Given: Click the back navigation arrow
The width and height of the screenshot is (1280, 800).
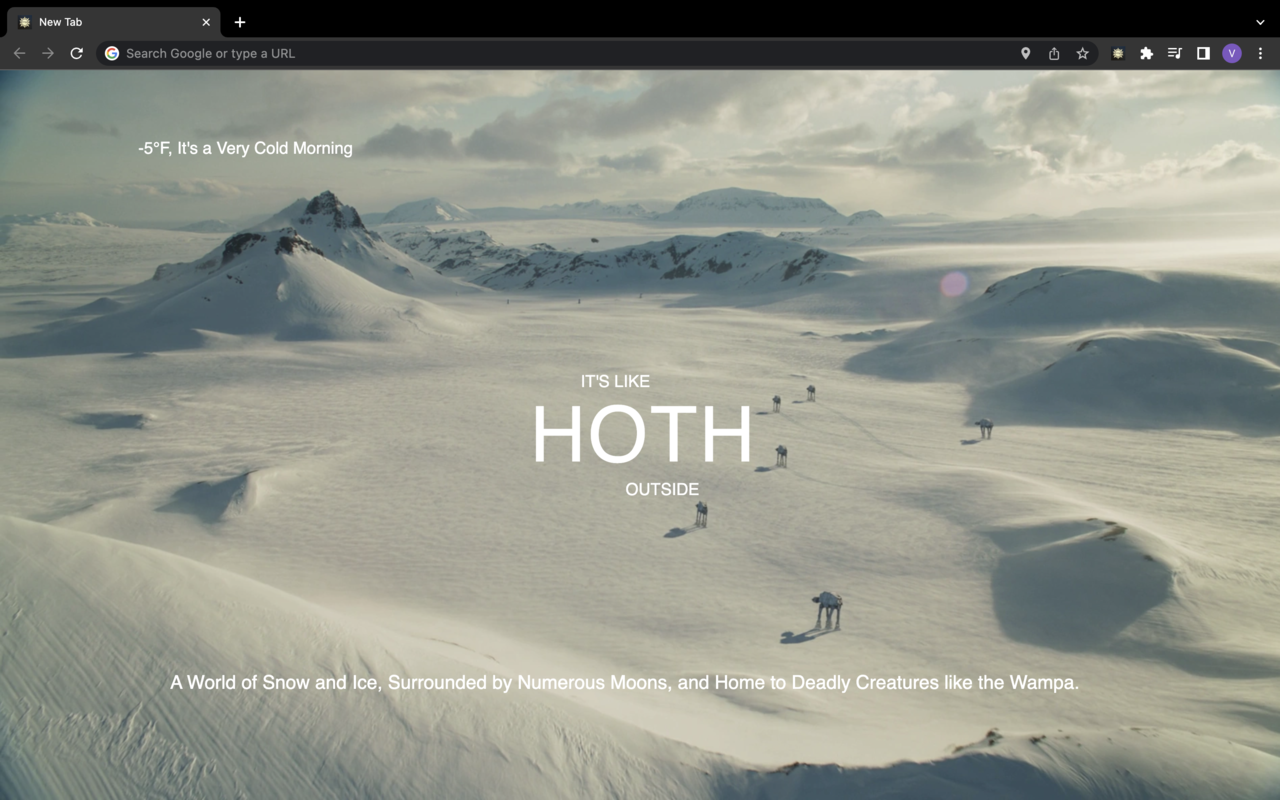Looking at the screenshot, I should click(19, 53).
